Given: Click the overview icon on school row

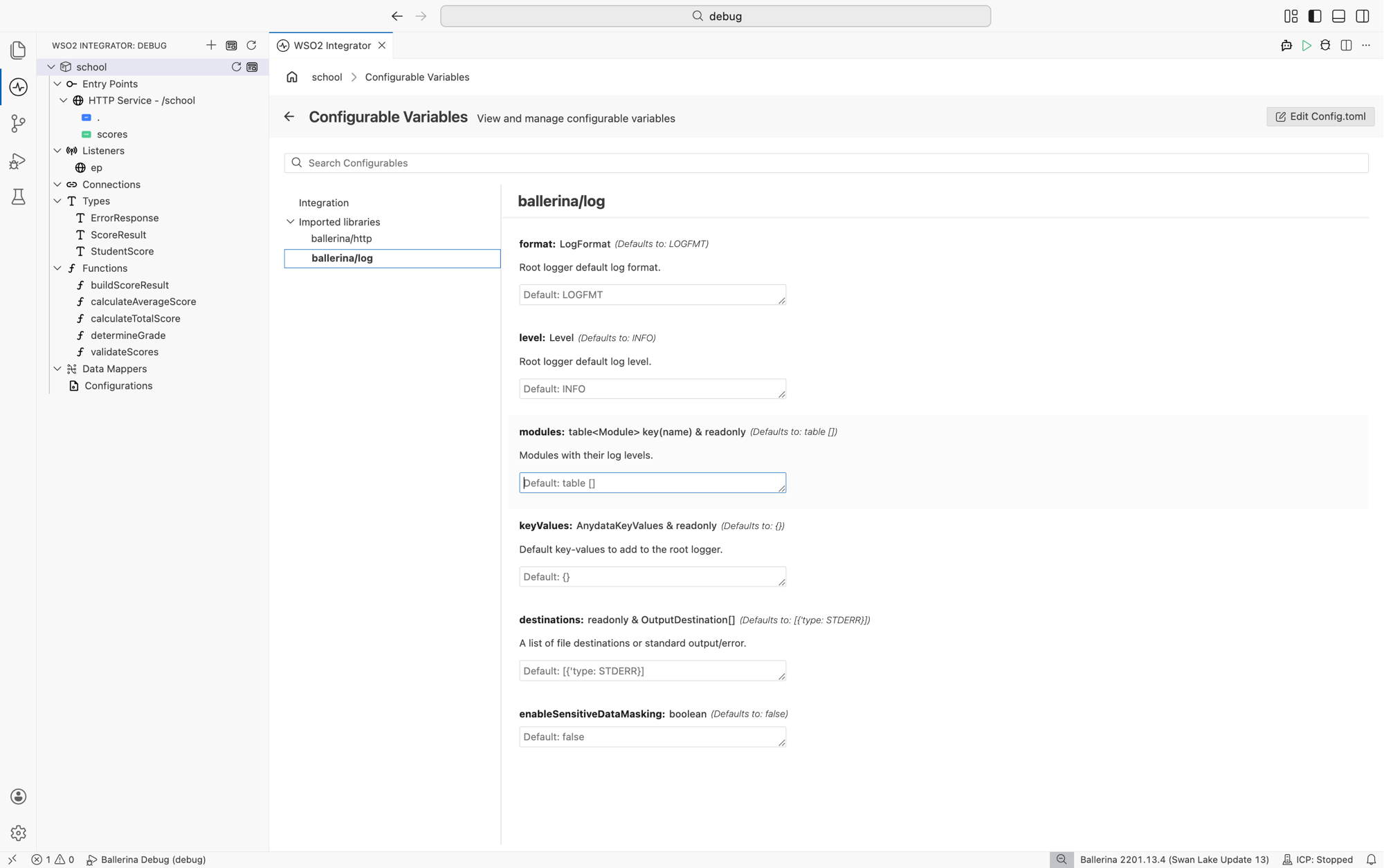Looking at the screenshot, I should (x=252, y=67).
